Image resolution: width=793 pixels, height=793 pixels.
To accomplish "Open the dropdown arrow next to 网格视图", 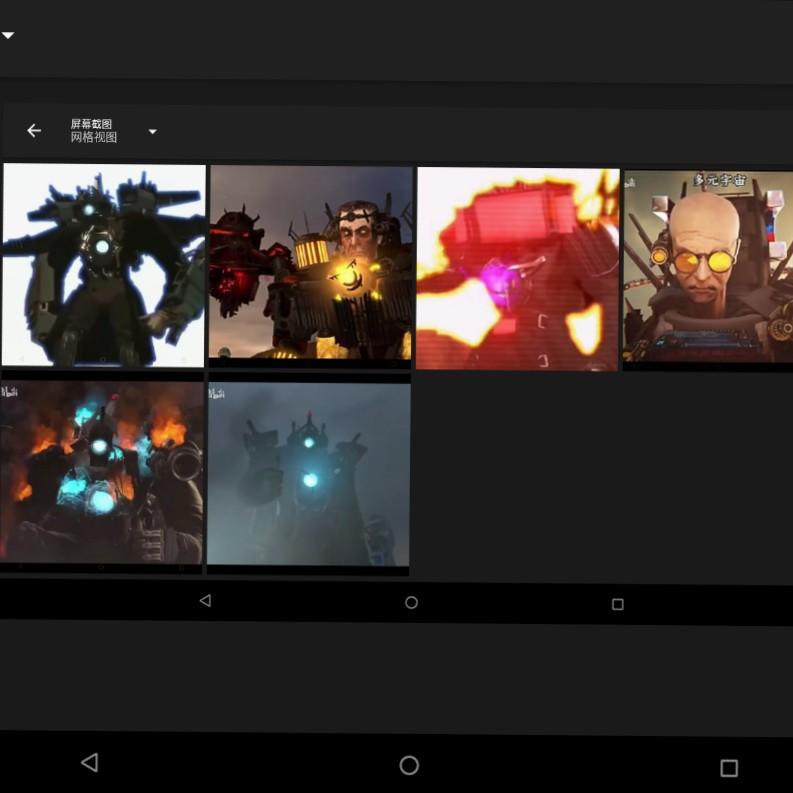I will pyautogui.click(x=152, y=131).
